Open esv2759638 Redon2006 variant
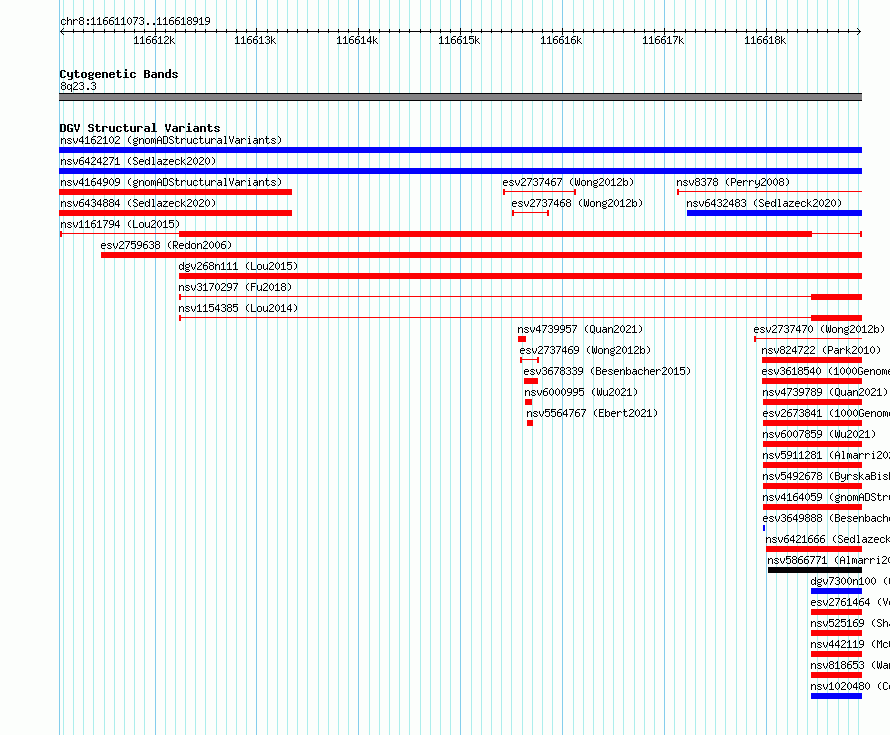 166,245
